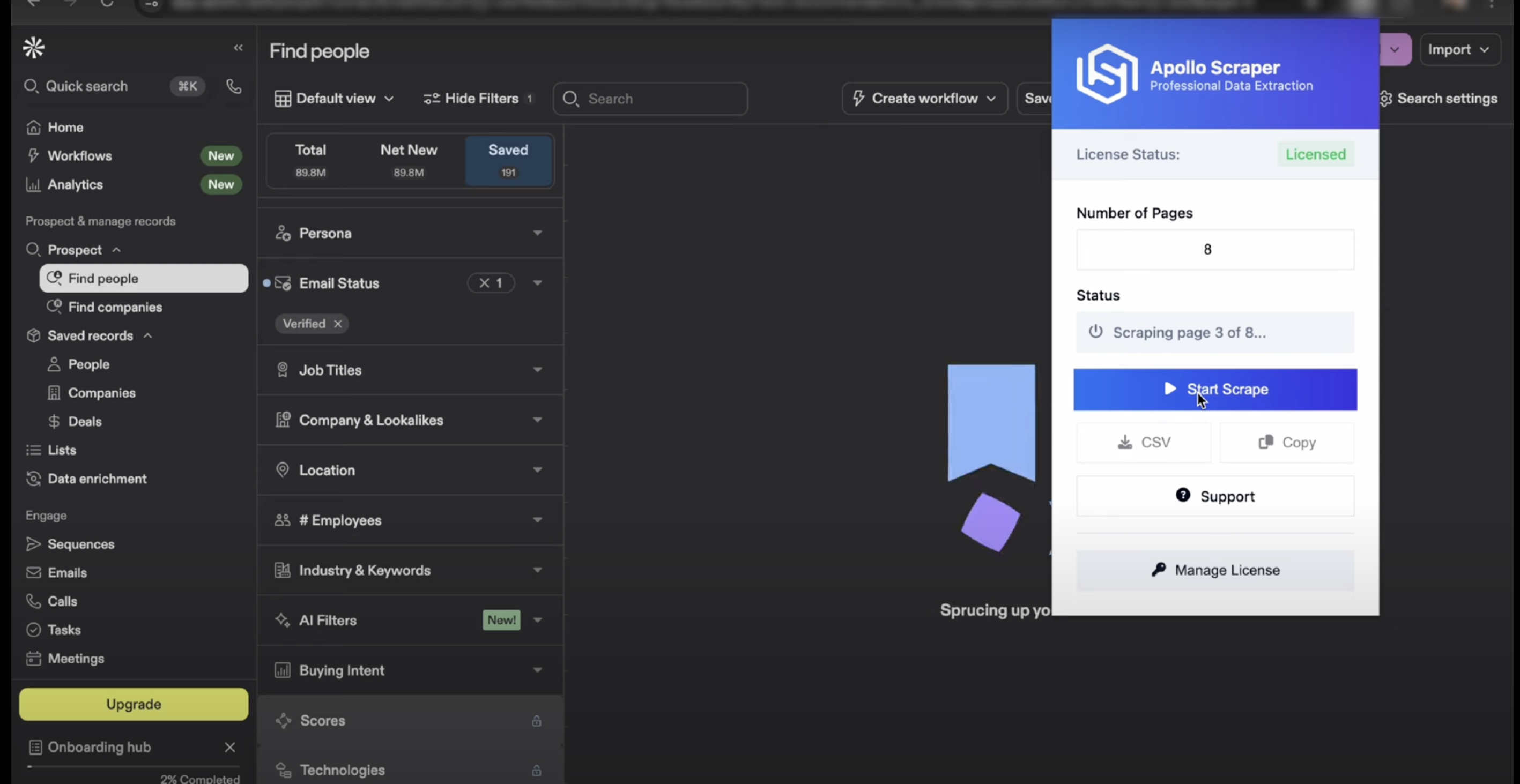Click the yellow Upgrade button
Screen dimensions: 1520x784
(134, 704)
